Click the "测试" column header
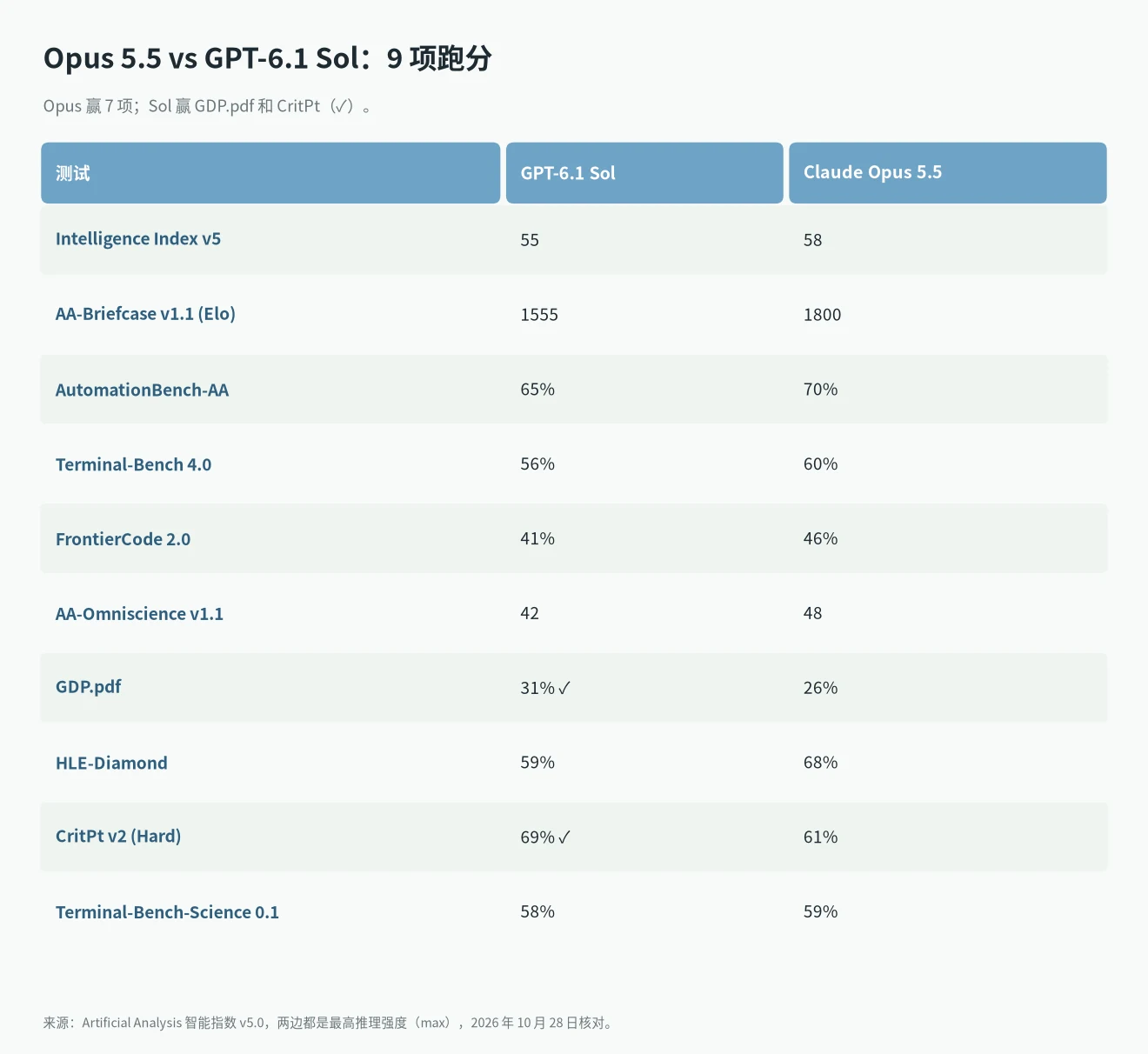Viewport: 1148px width, 1054px height. coord(270,173)
